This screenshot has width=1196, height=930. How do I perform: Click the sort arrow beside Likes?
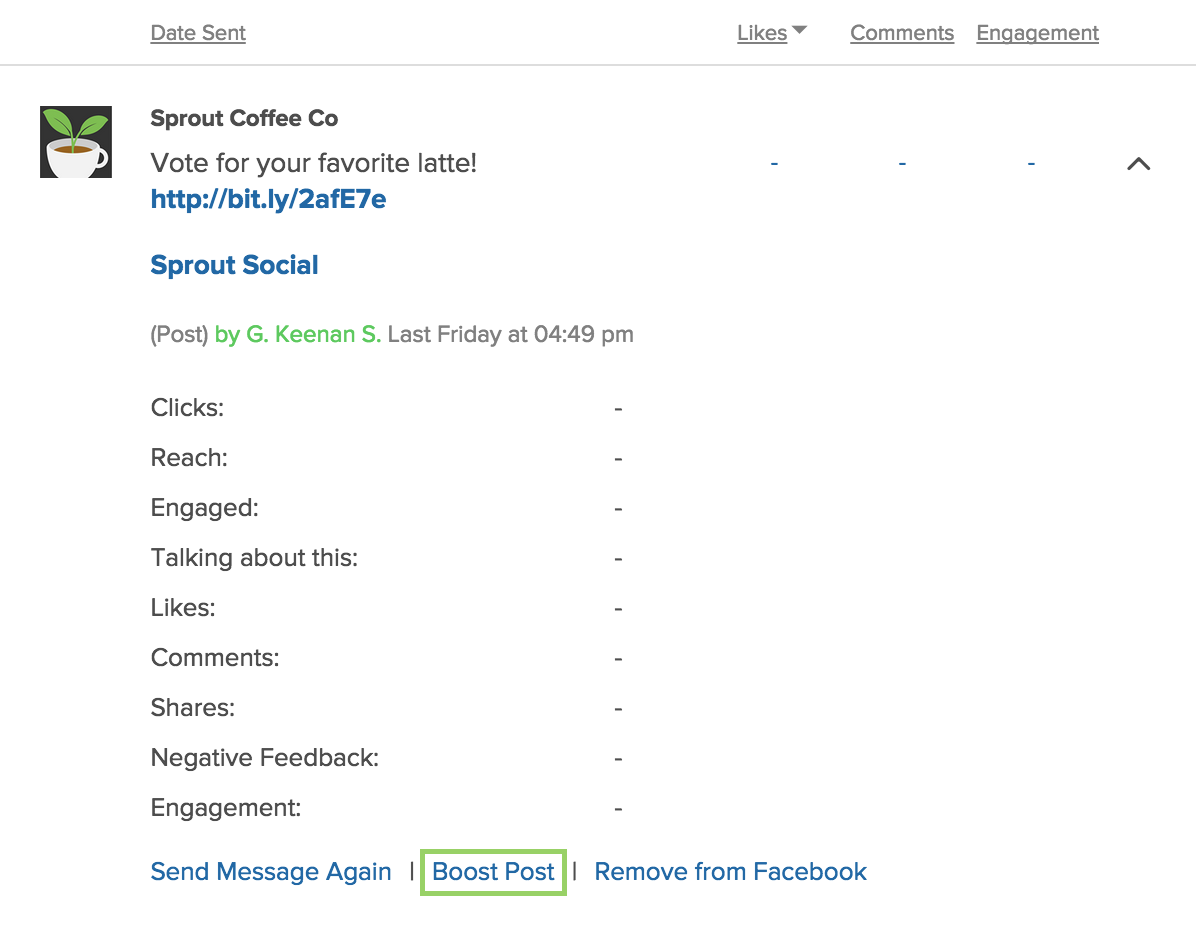point(799,31)
